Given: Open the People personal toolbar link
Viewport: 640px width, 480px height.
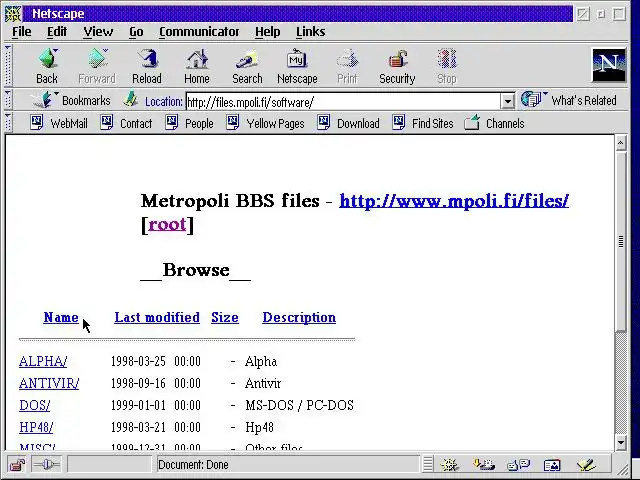Looking at the screenshot, I should pyautogui.click(x=189, y=123).
